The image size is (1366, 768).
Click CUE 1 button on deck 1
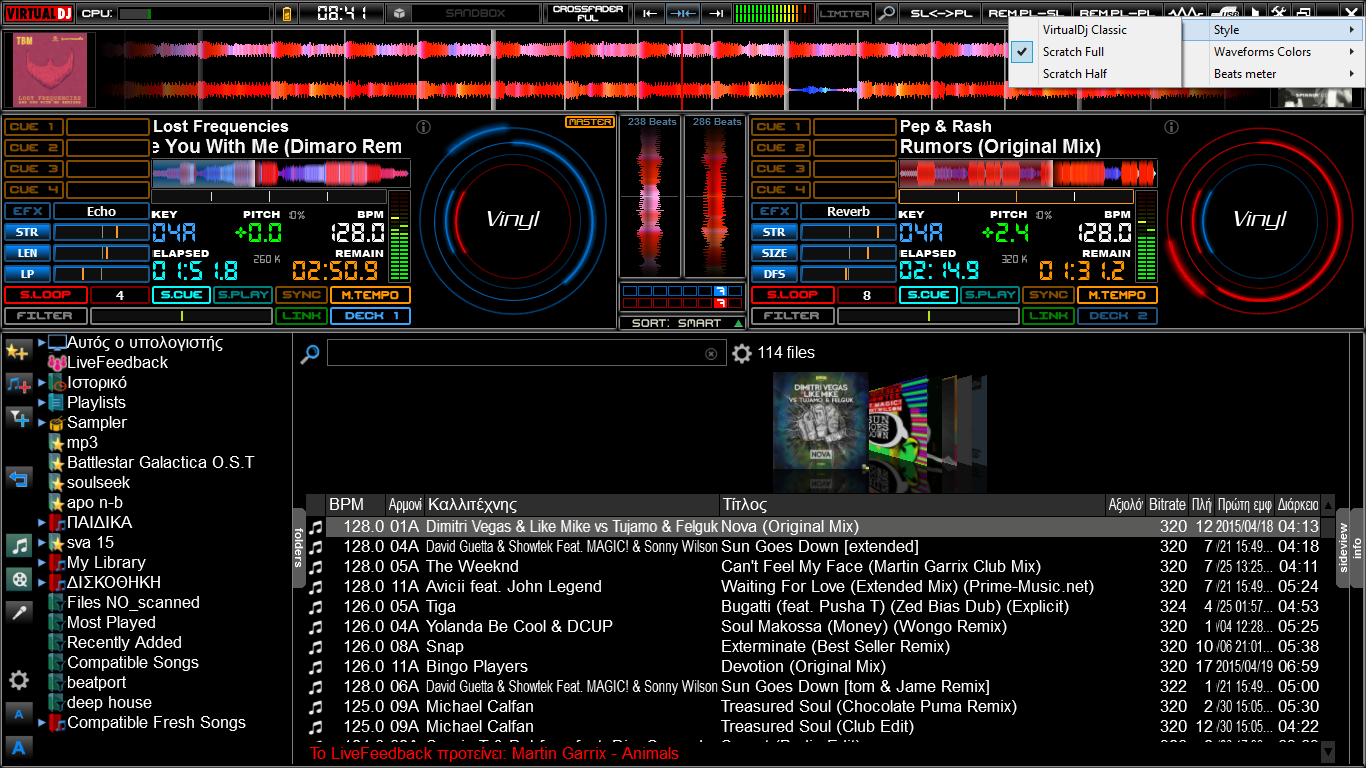tap(34, 127)
